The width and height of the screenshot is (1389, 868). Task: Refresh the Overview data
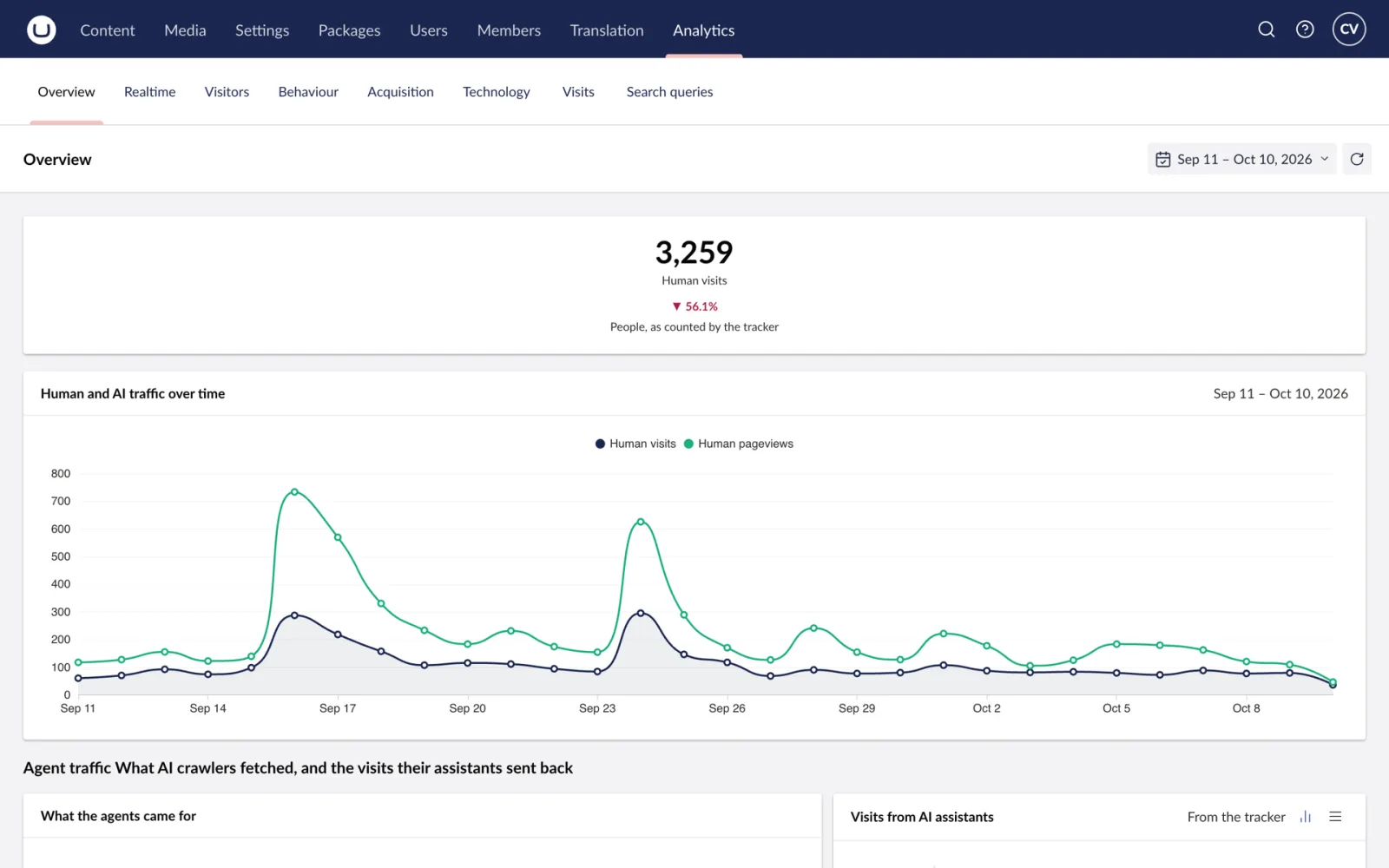click(1357, 159)
